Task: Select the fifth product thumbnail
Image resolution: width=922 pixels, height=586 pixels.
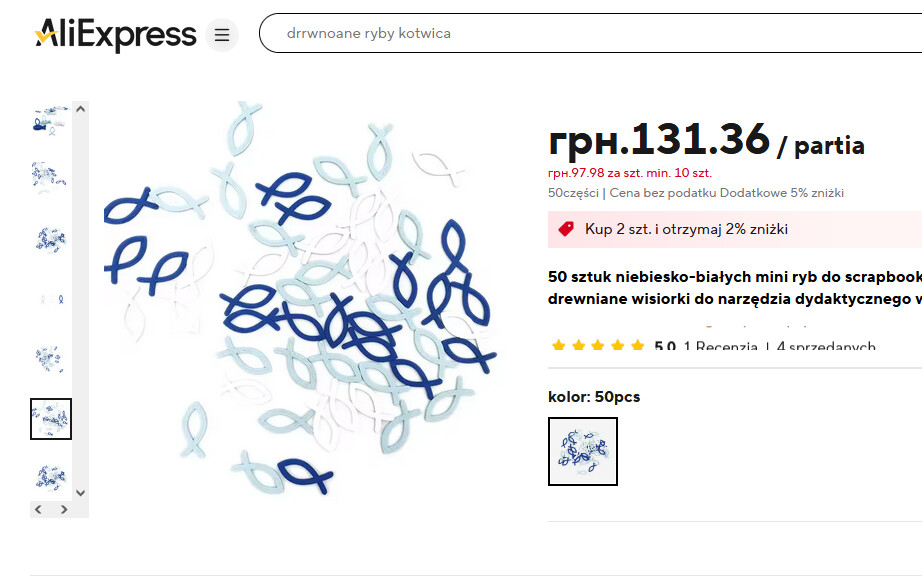Action: [50, 358]
